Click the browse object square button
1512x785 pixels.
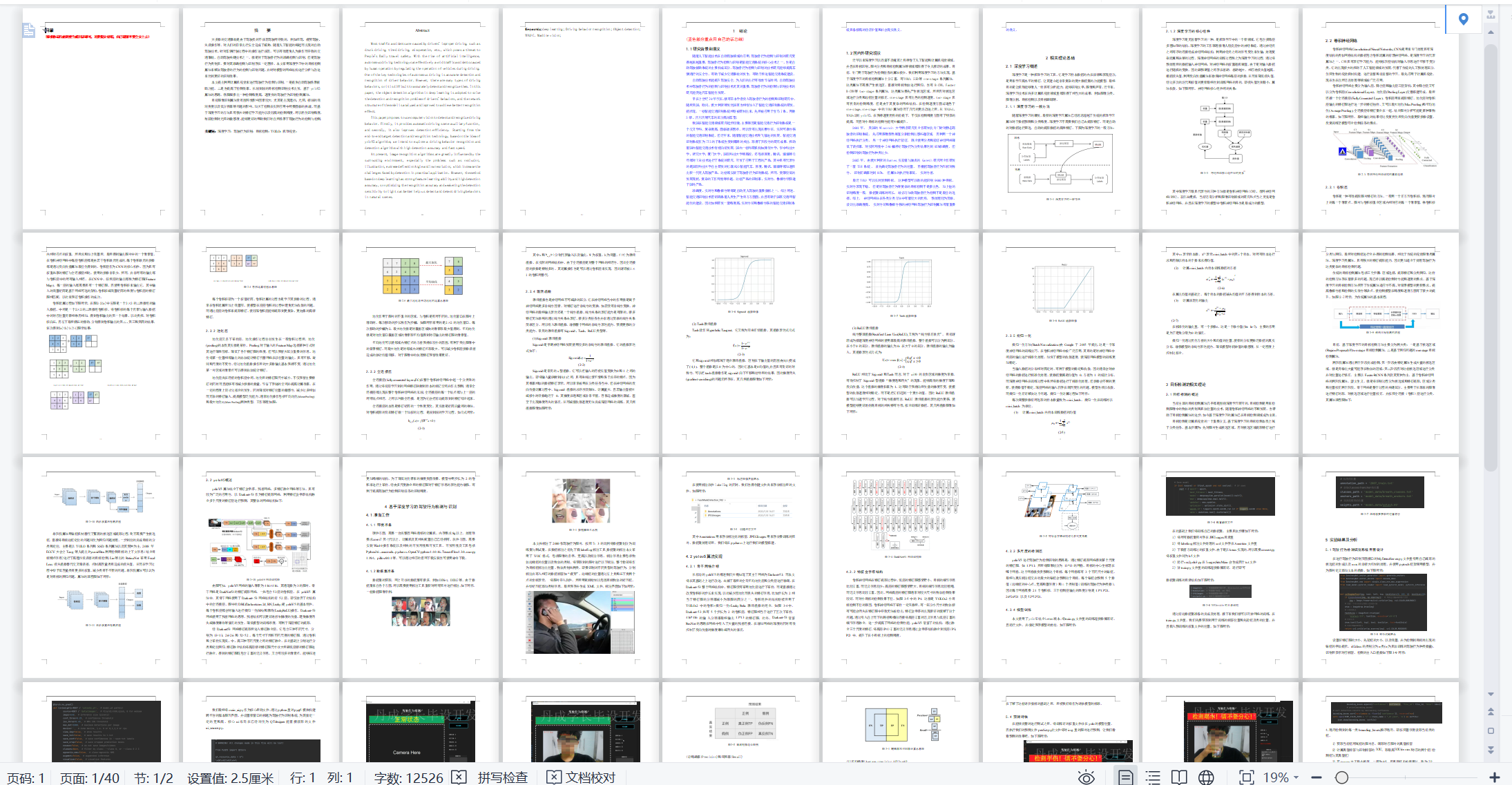(1491, 730)
